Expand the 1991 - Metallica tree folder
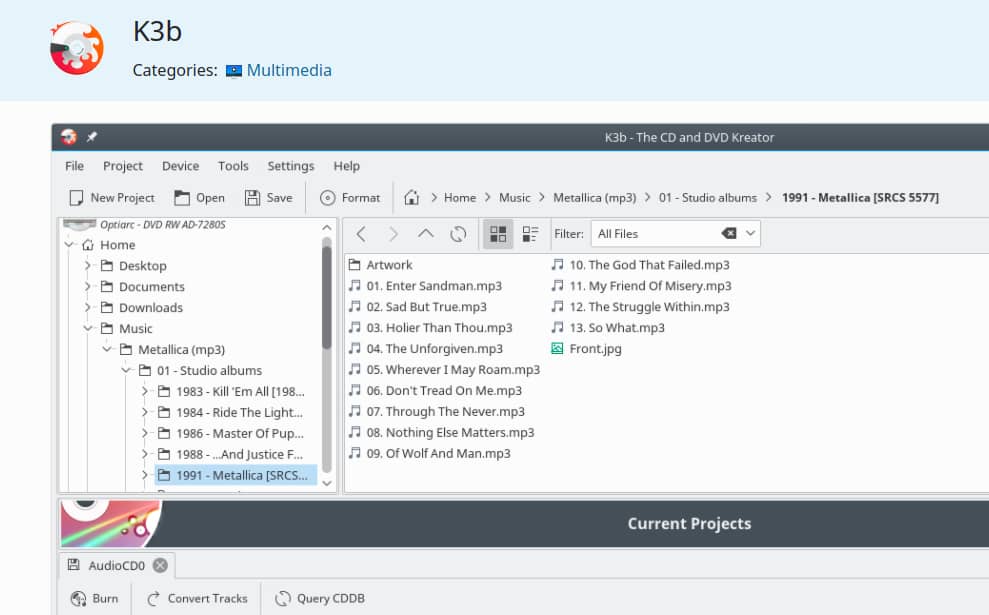The image size is (989, 615). tap(145, 475)
